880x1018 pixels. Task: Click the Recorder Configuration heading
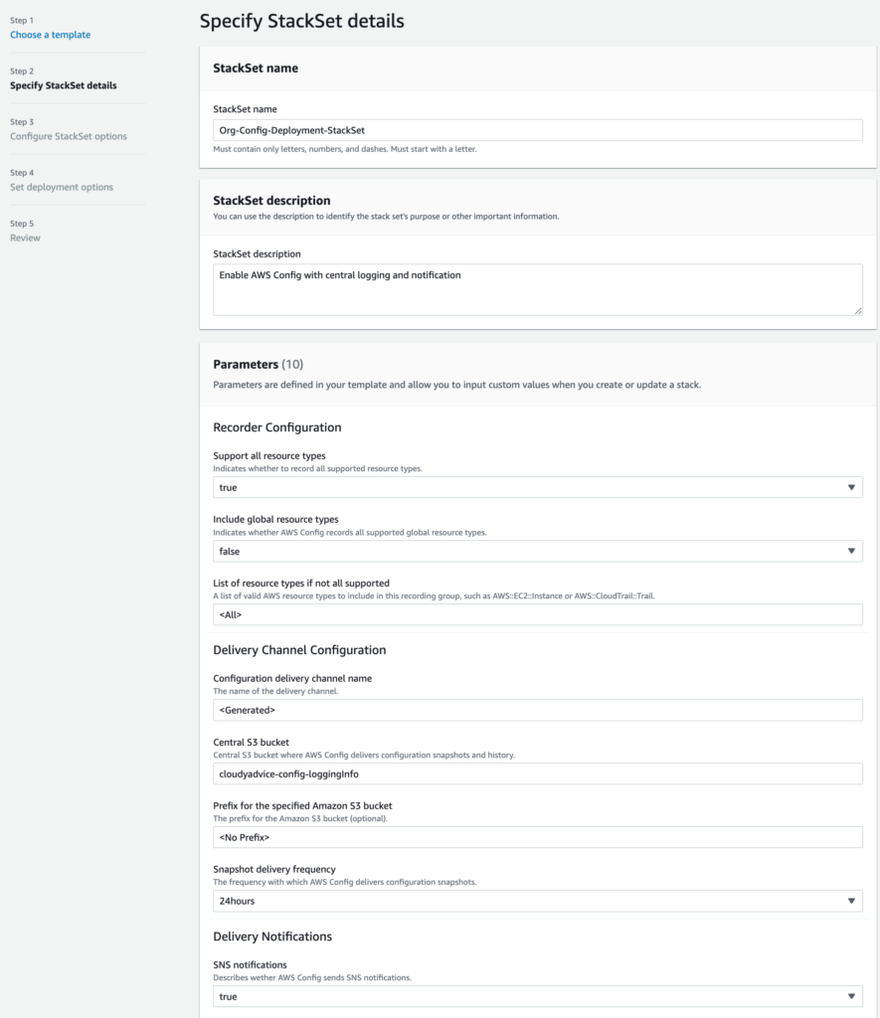(277, 428)
